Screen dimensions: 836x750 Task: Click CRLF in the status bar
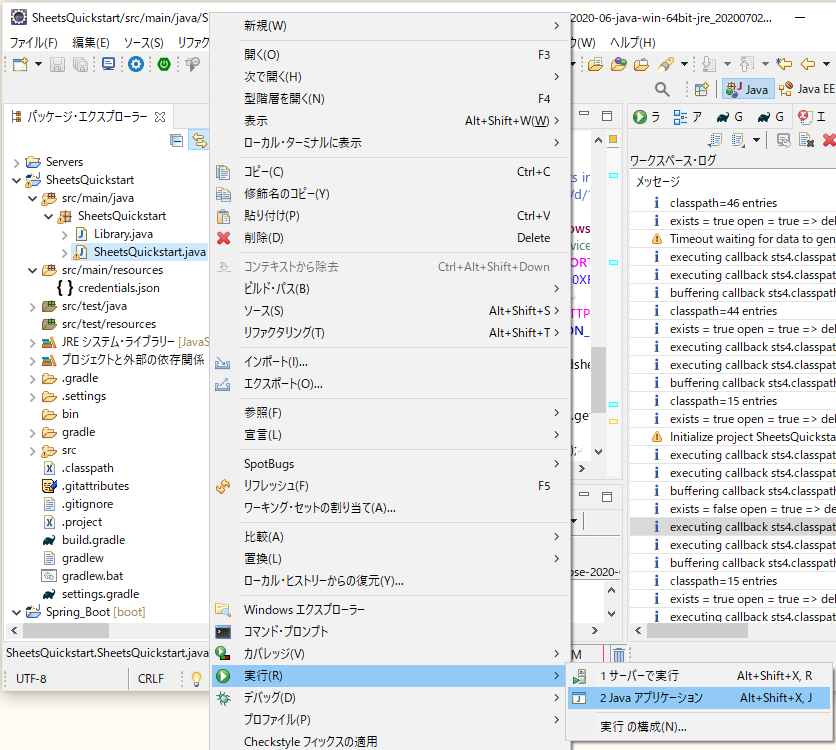coord(151,676)
